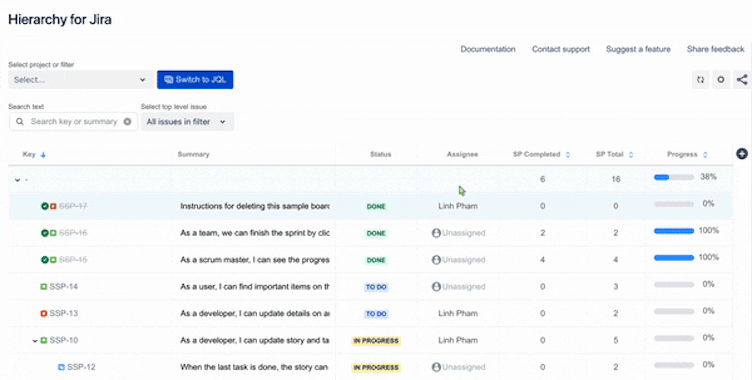Open issue SSP-10 key link
Viewport: 752px width, 380px height.
[x=63, y=341]
